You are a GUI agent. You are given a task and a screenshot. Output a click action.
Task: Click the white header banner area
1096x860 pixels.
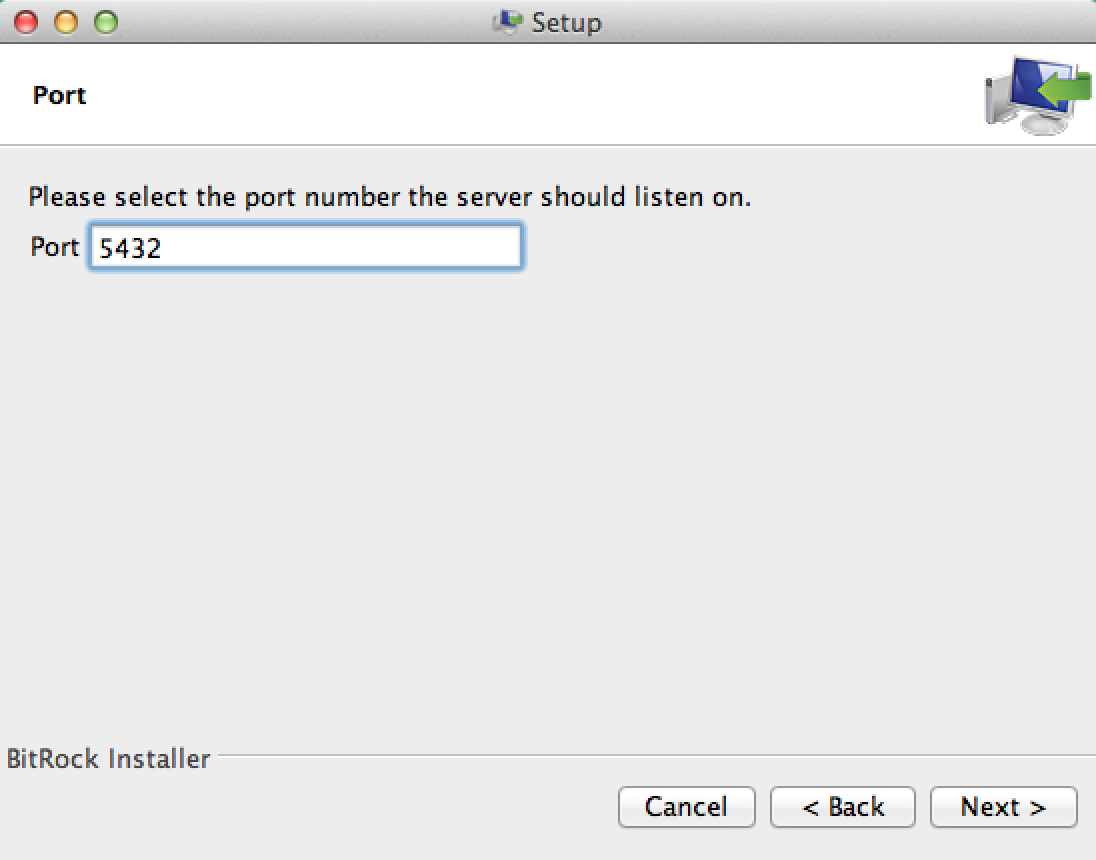500,95
